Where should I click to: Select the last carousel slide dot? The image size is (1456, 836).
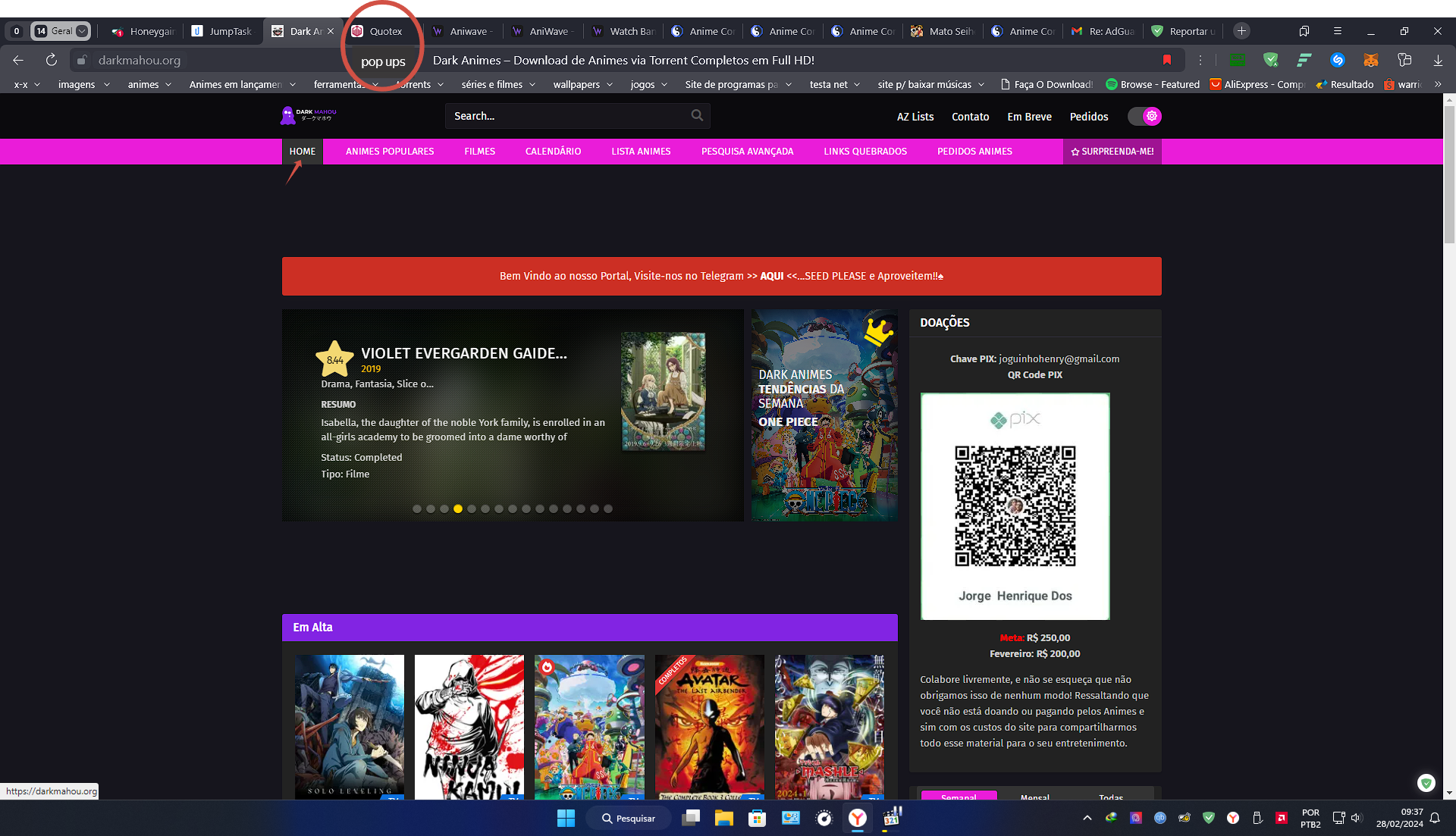tap(608, 509)
